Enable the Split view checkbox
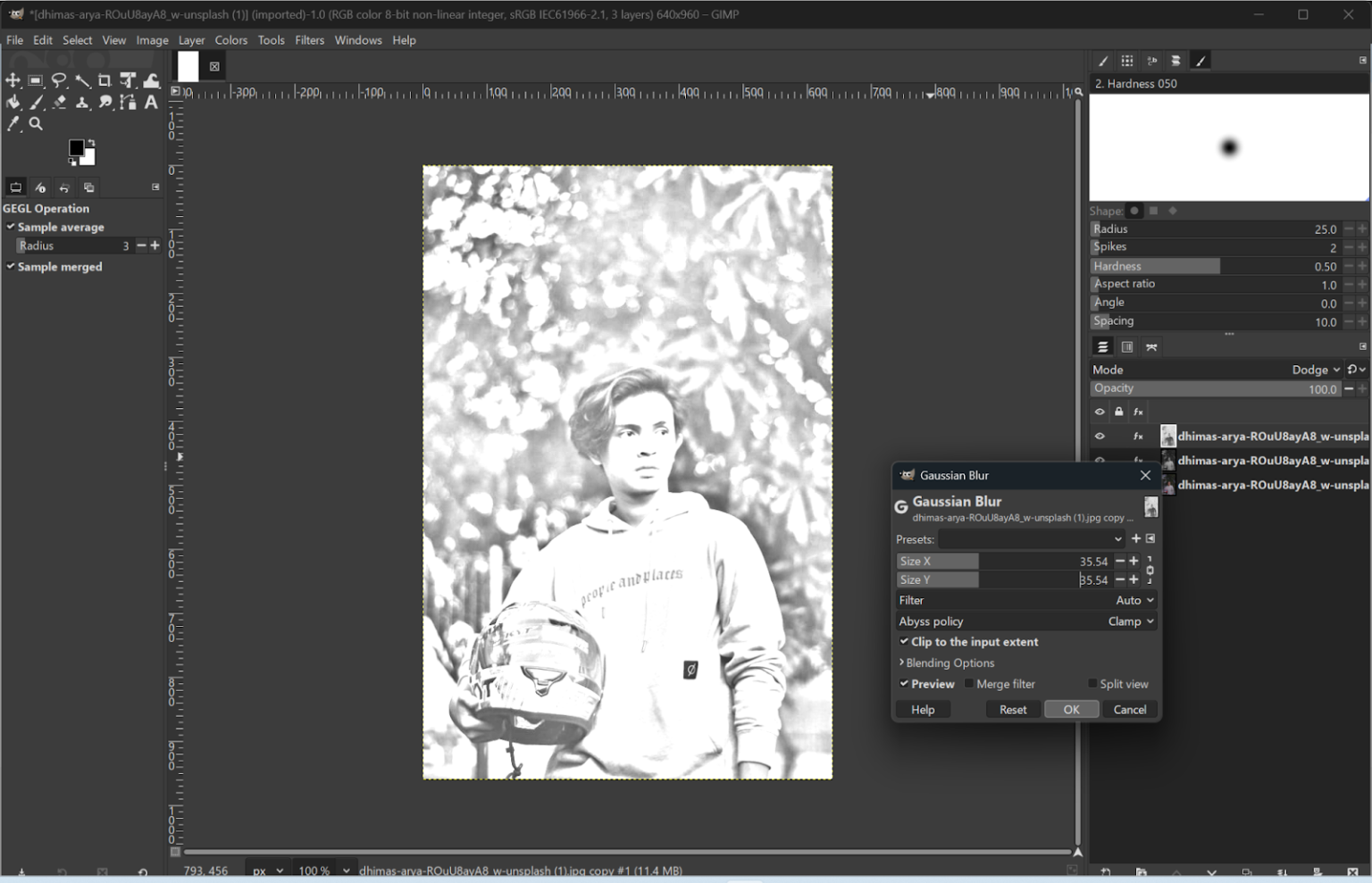The width and height of the screenshot is (1372, 883). (1092, 684)
